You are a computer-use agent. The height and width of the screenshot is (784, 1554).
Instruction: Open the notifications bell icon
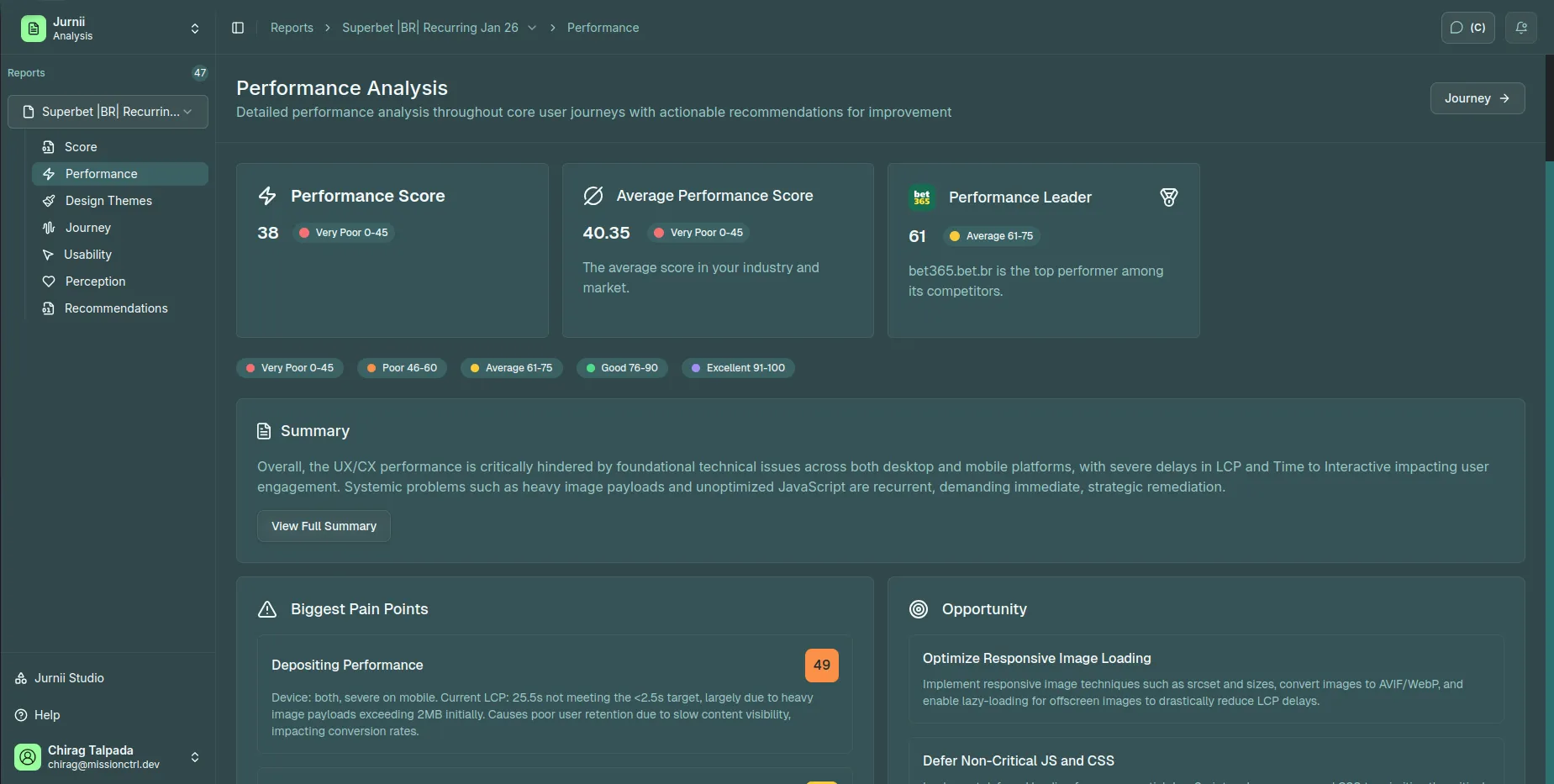click(1520, 28)
